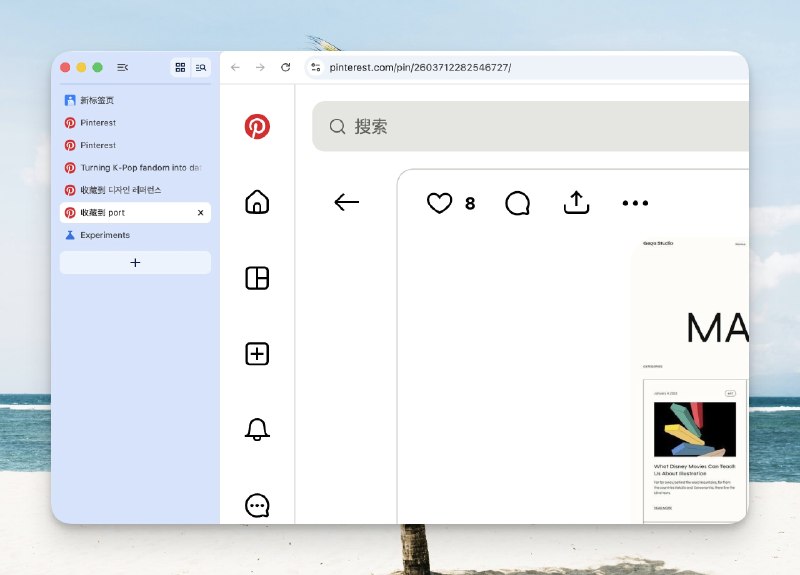Viewport: 800px width, 575px height.
Task: Go to Pinterest home feed
Action: coord(257,202)
